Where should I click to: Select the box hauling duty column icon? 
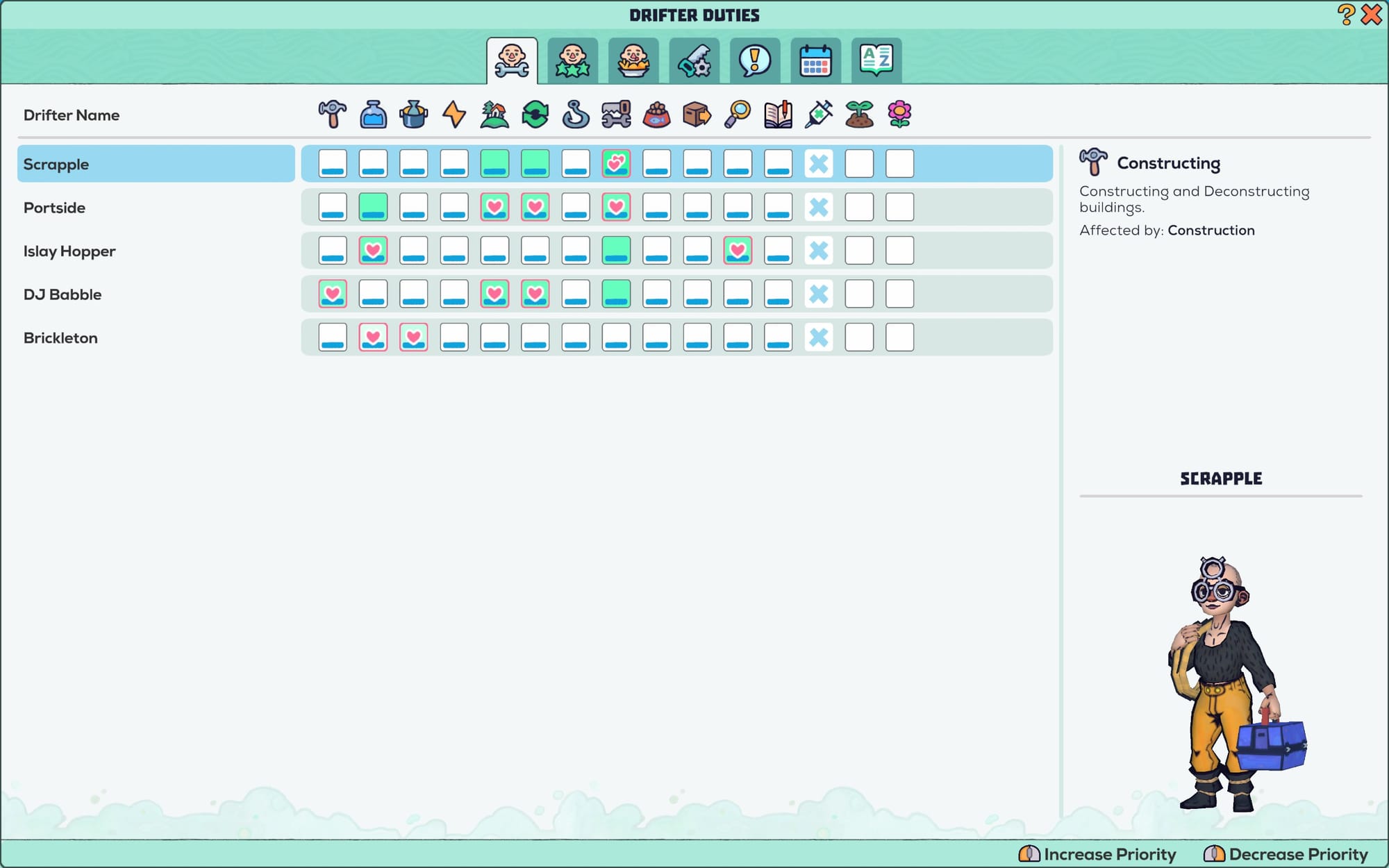(697, 115)
